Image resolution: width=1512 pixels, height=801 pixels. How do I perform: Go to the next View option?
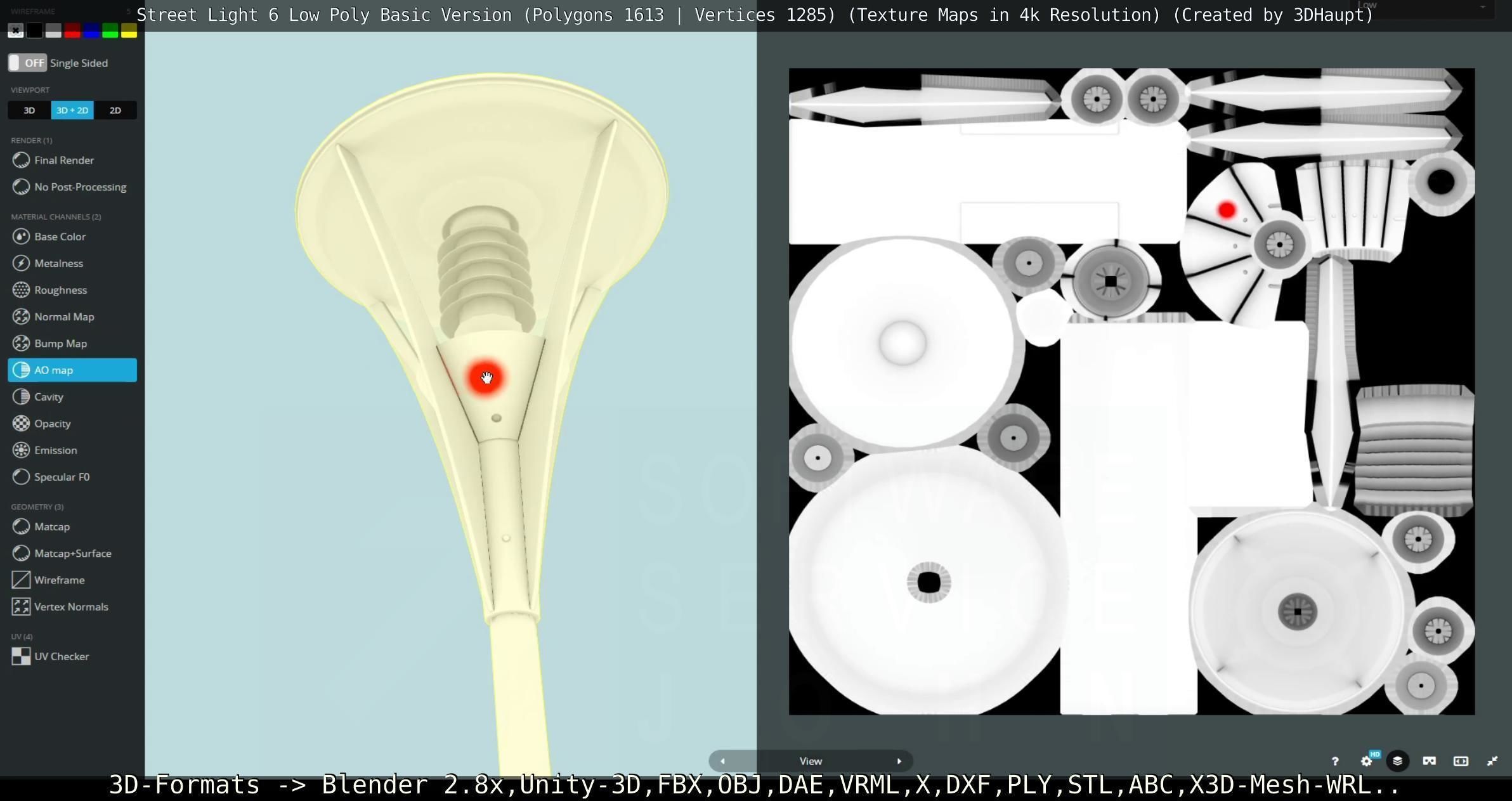coord(899,761)
